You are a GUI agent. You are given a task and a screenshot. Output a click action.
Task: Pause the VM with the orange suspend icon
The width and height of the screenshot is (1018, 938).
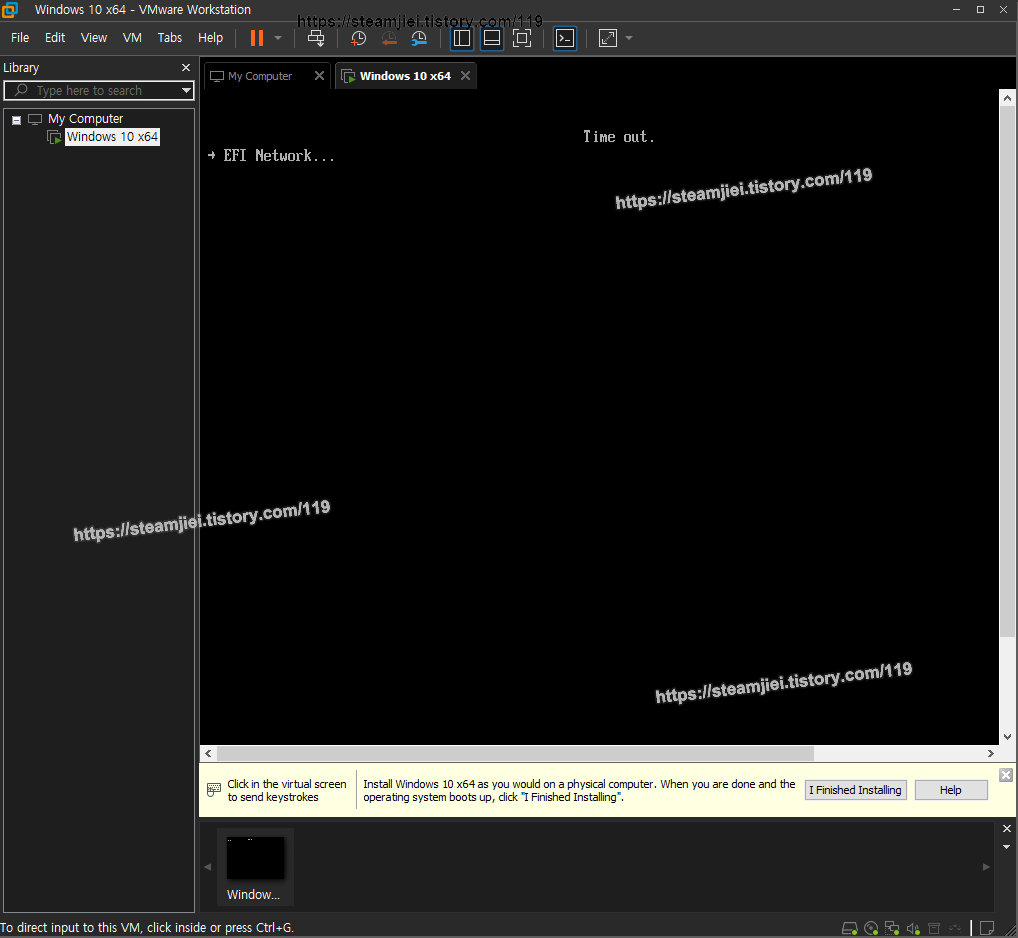pos(257,38)
